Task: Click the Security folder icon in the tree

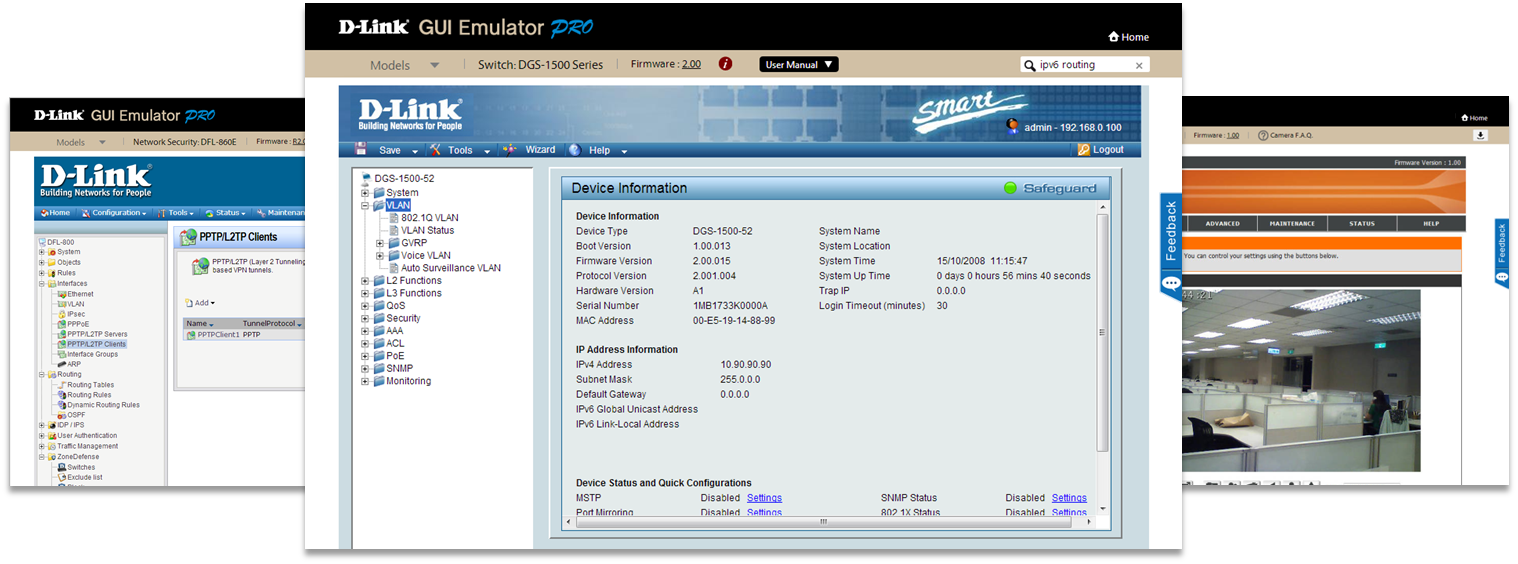Action: pos(379,318)
